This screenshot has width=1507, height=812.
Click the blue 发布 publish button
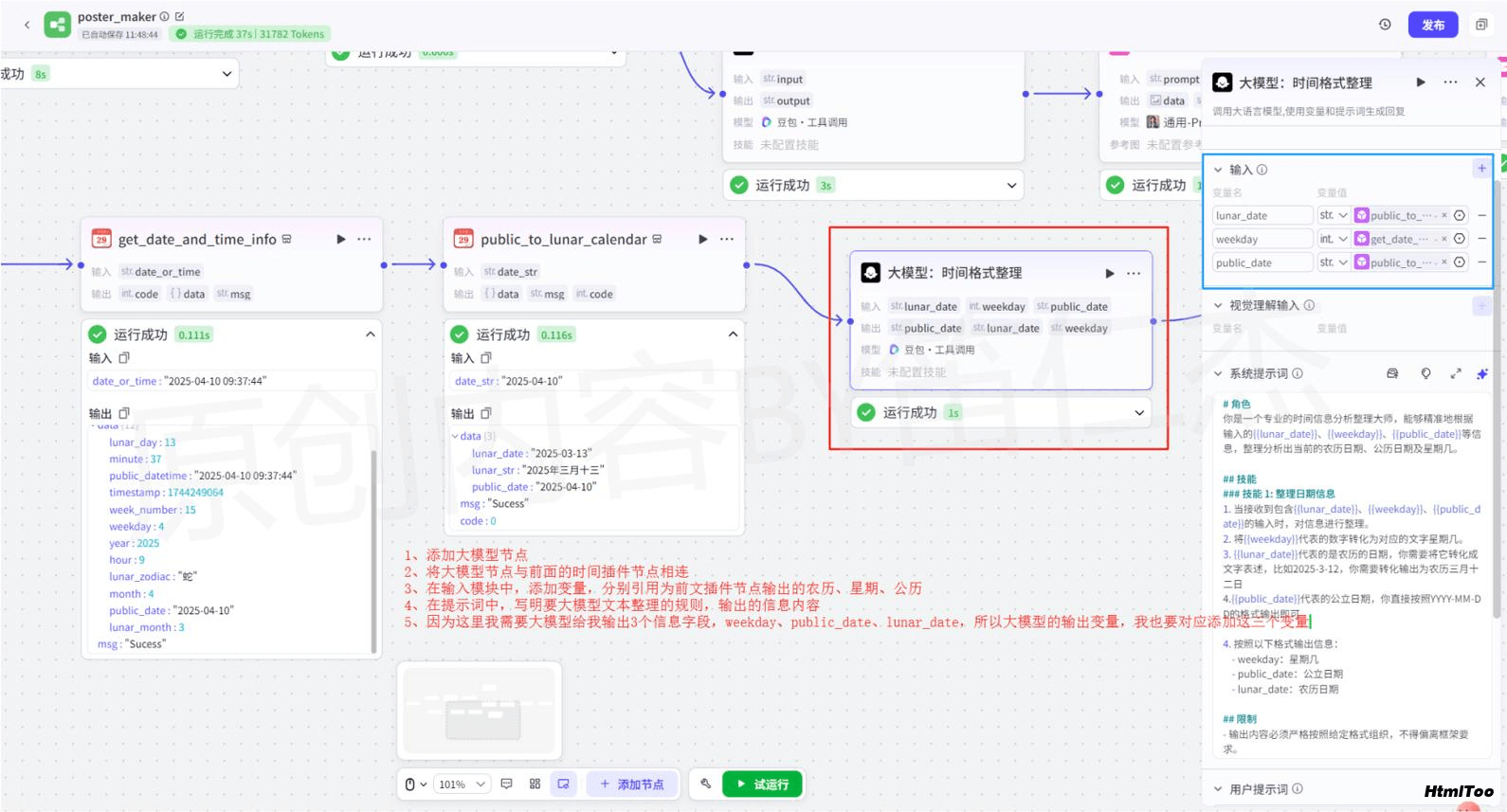1433,25
